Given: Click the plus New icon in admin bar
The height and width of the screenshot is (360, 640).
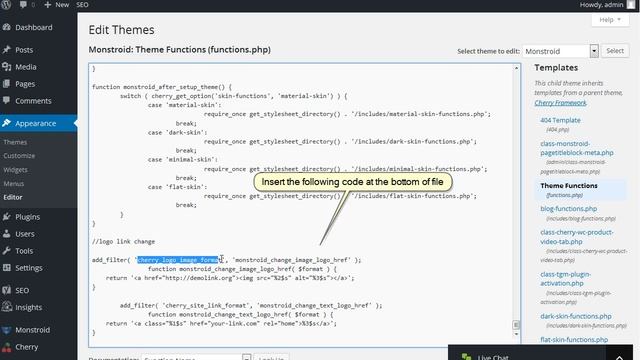Looking at the screenshot, I should click(48, 4).
